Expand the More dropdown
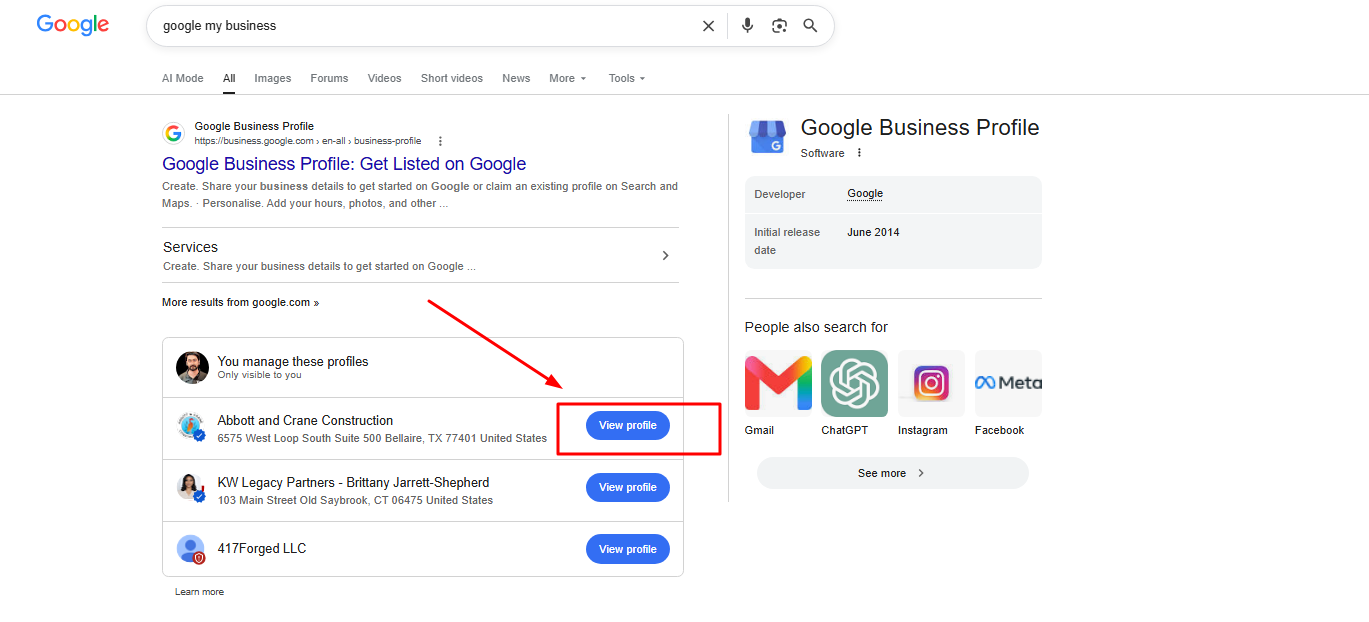The image size is (1369, 622). click(x=567, y=78)
